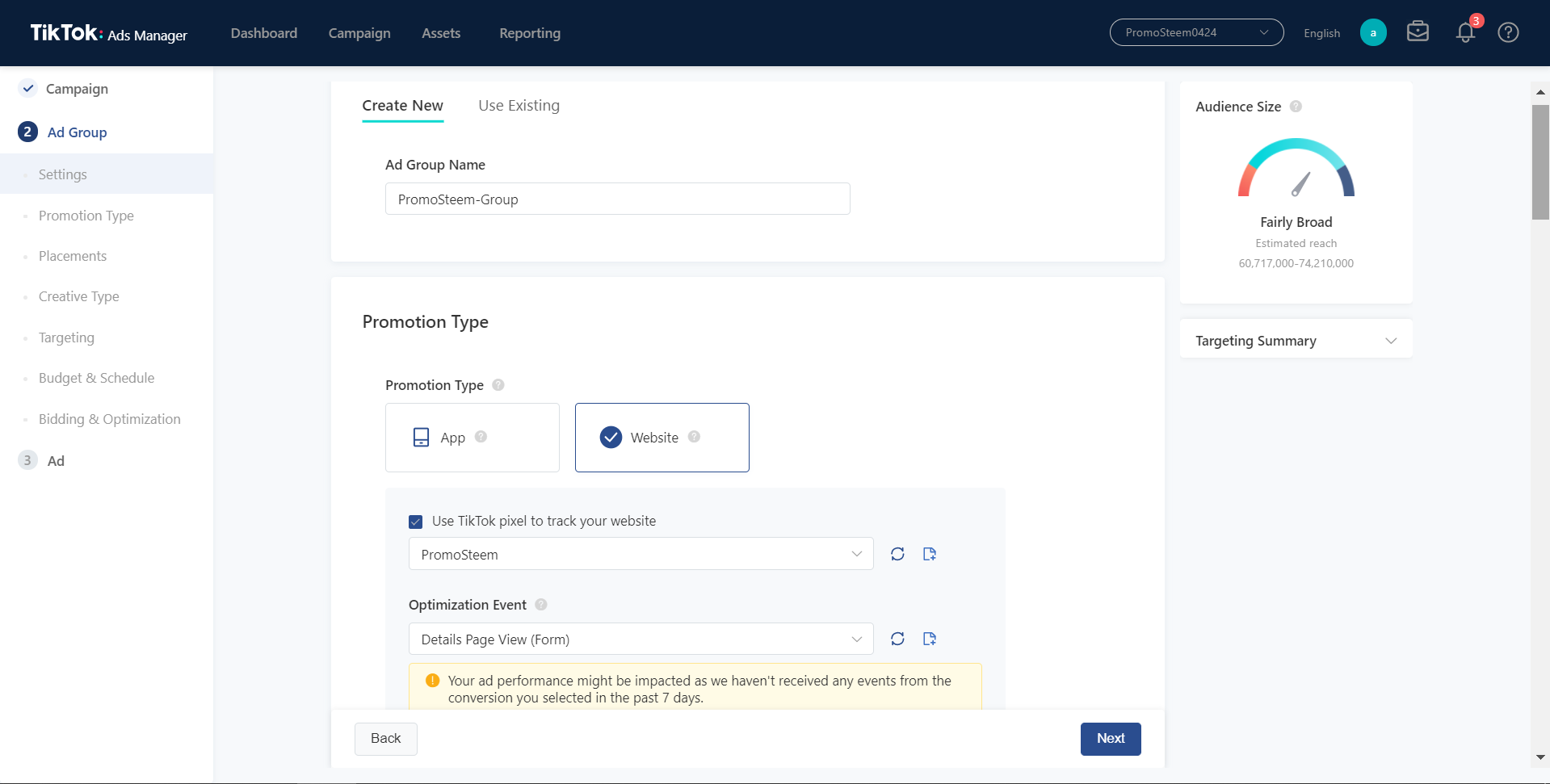Open the TikTok Ads Manager home logo
Screen dimensions: 1550x784
(108, 33)
